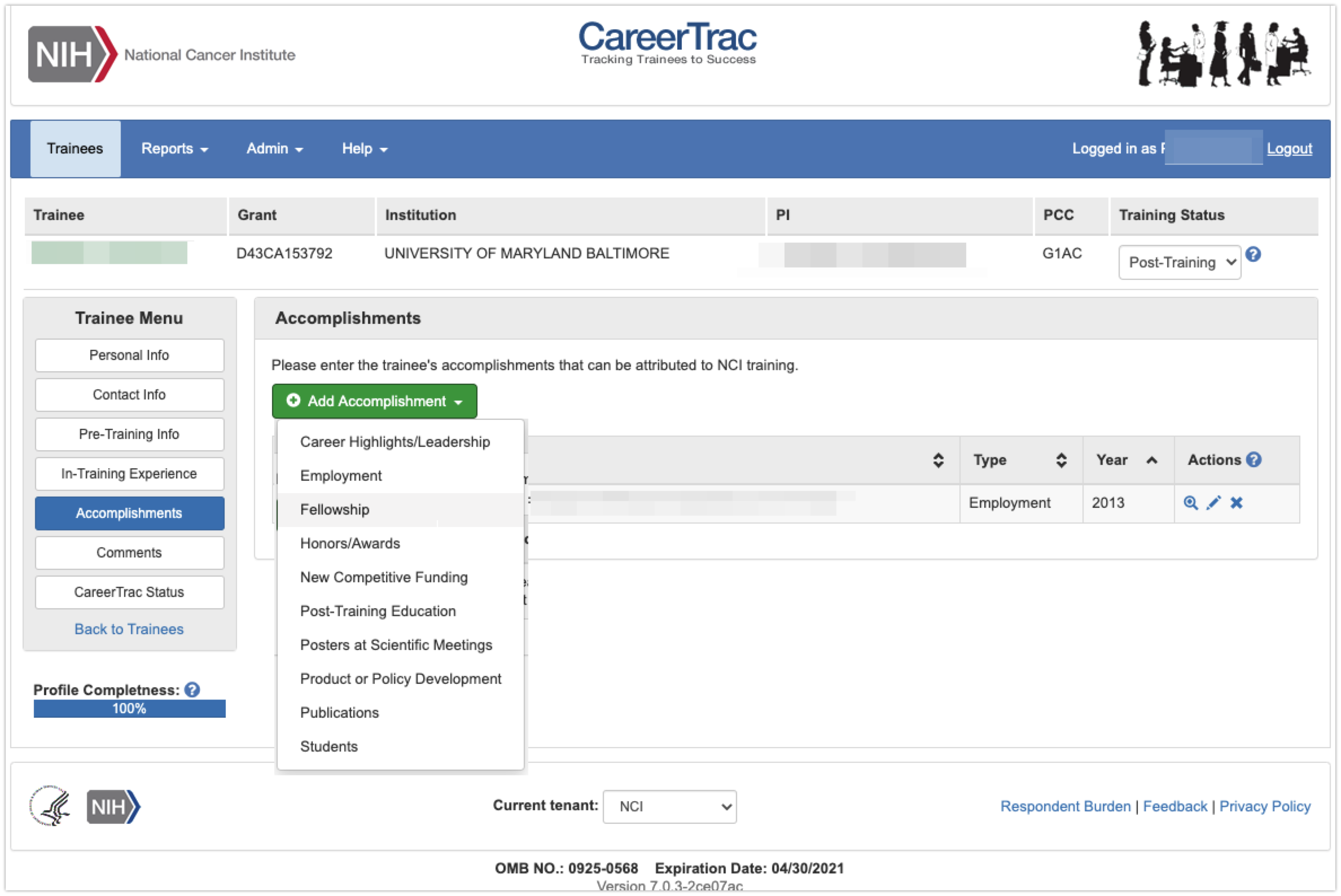
Task: Click Profile Completeness help question icon
Action: 192,689
